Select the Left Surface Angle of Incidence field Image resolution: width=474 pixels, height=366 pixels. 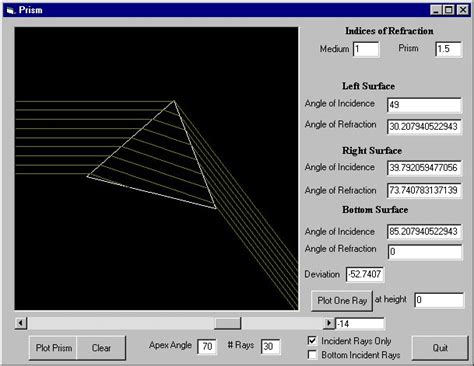[x=424, y=105]
